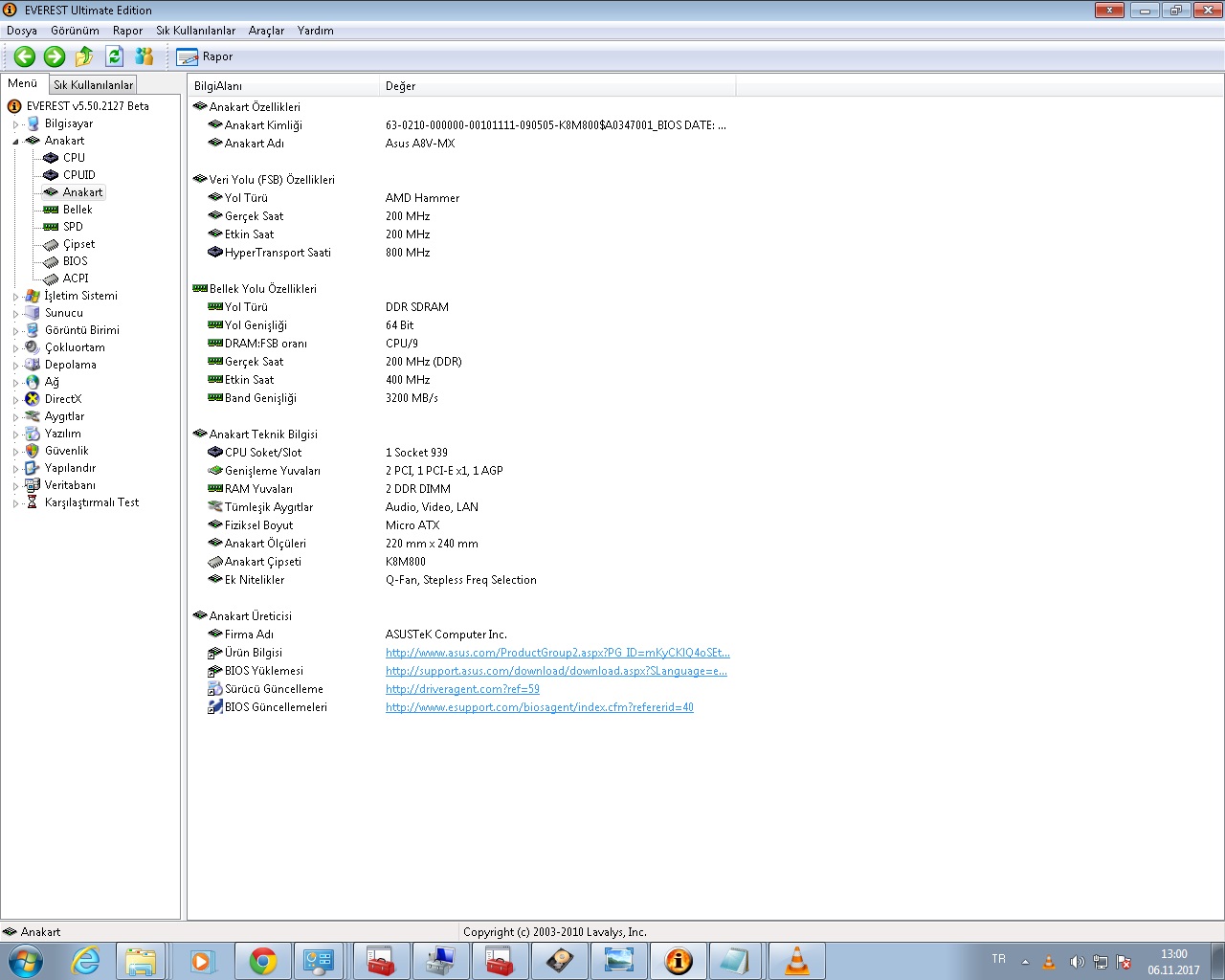Screen dimensions: 1225x980
Task: Open the Rapor report toolbar button
Action: pyautogui.click(x=205, y=56)
